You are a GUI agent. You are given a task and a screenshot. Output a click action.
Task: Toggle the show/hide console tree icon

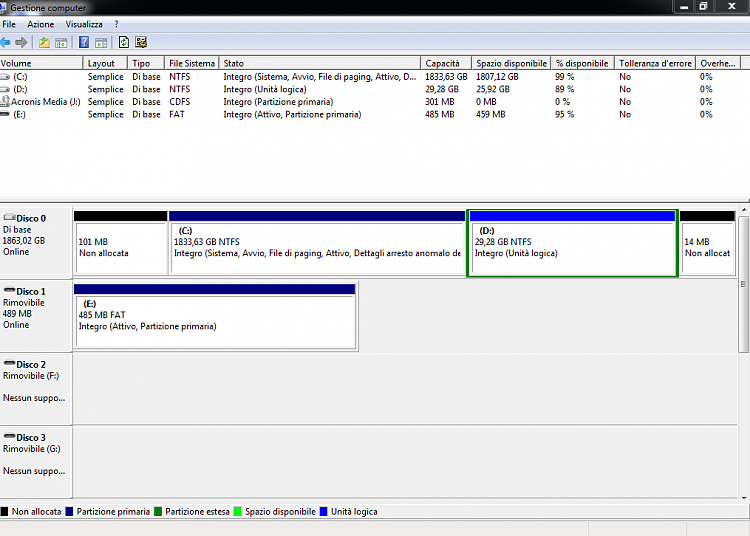[x=61, y=43]
